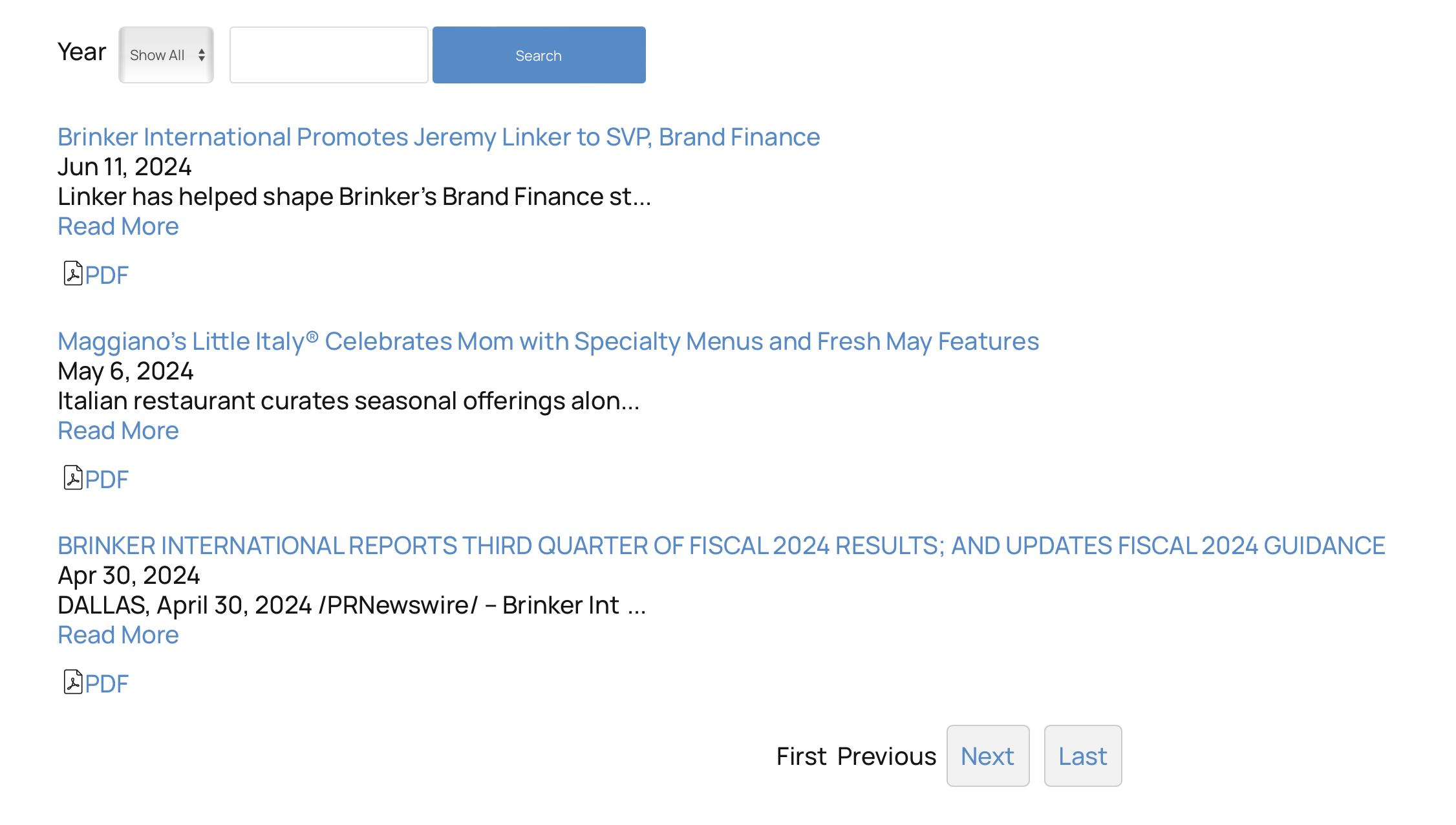Open Maggiano's Little Italy Celebrates Mom article
This screenshot has height=825, width=1456.
coord(548,341)
